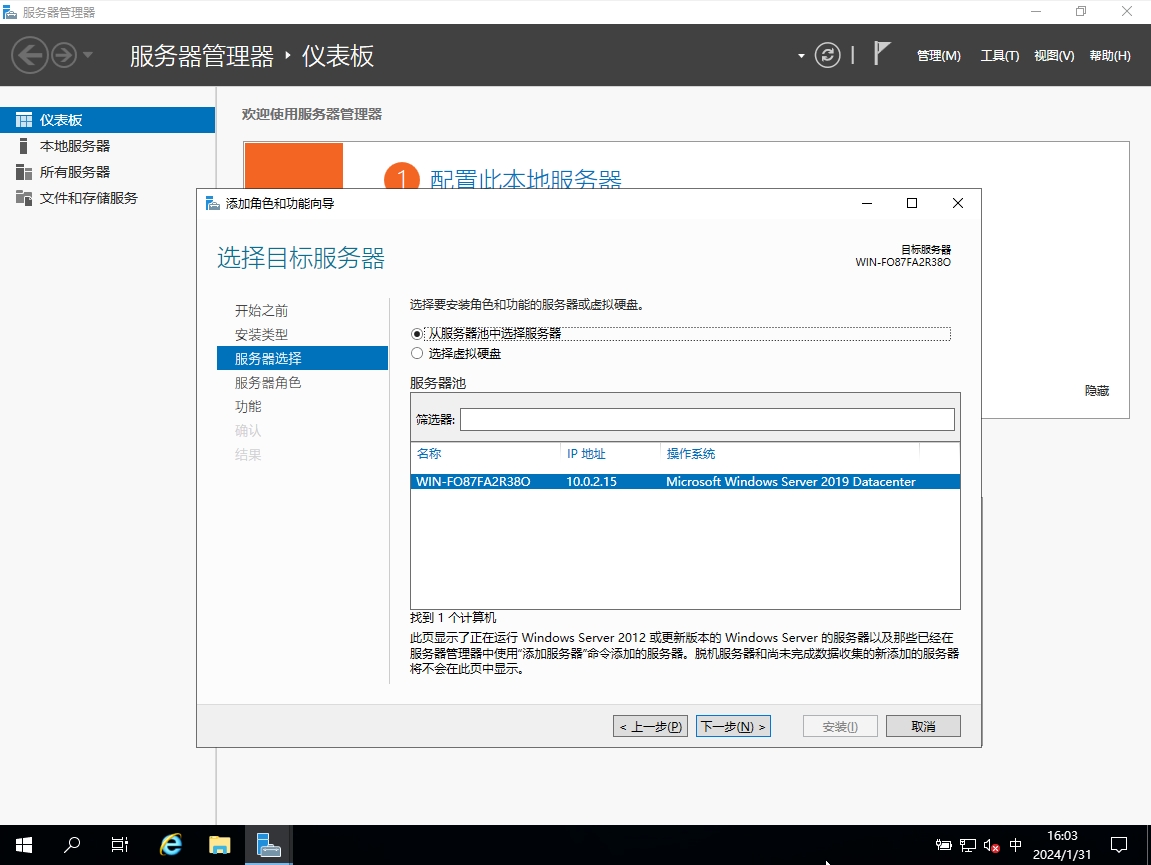Image resolution: width=1151 pixels, height=865 pixels.
Task: Select the 从服务器池中选择服务器 radio option
Action: (x=418, y=334)
